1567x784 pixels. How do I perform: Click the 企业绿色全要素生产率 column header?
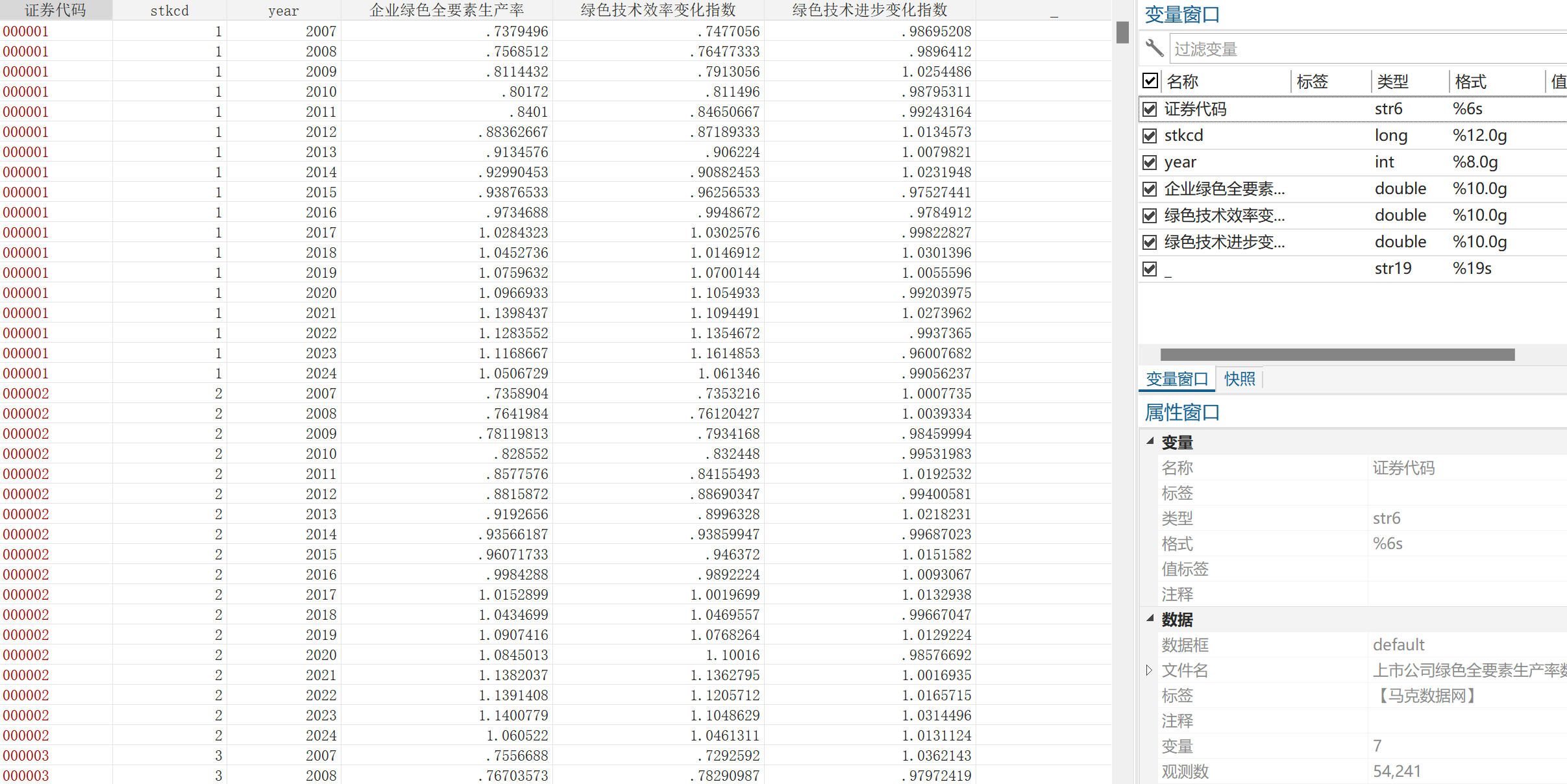[x=447, y=10]
